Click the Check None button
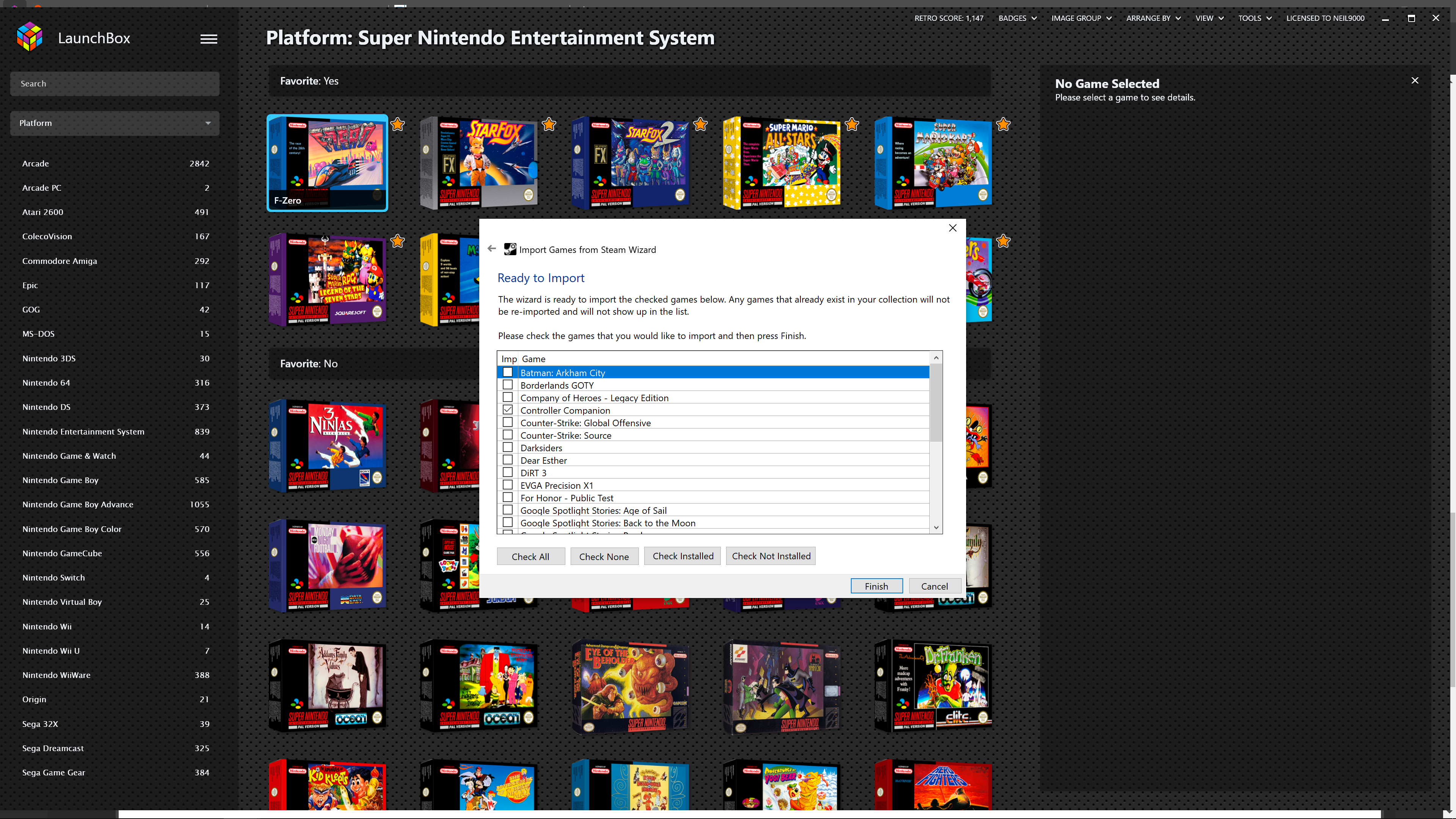This screenshot has width=1456, height=819. coord(604,556)
